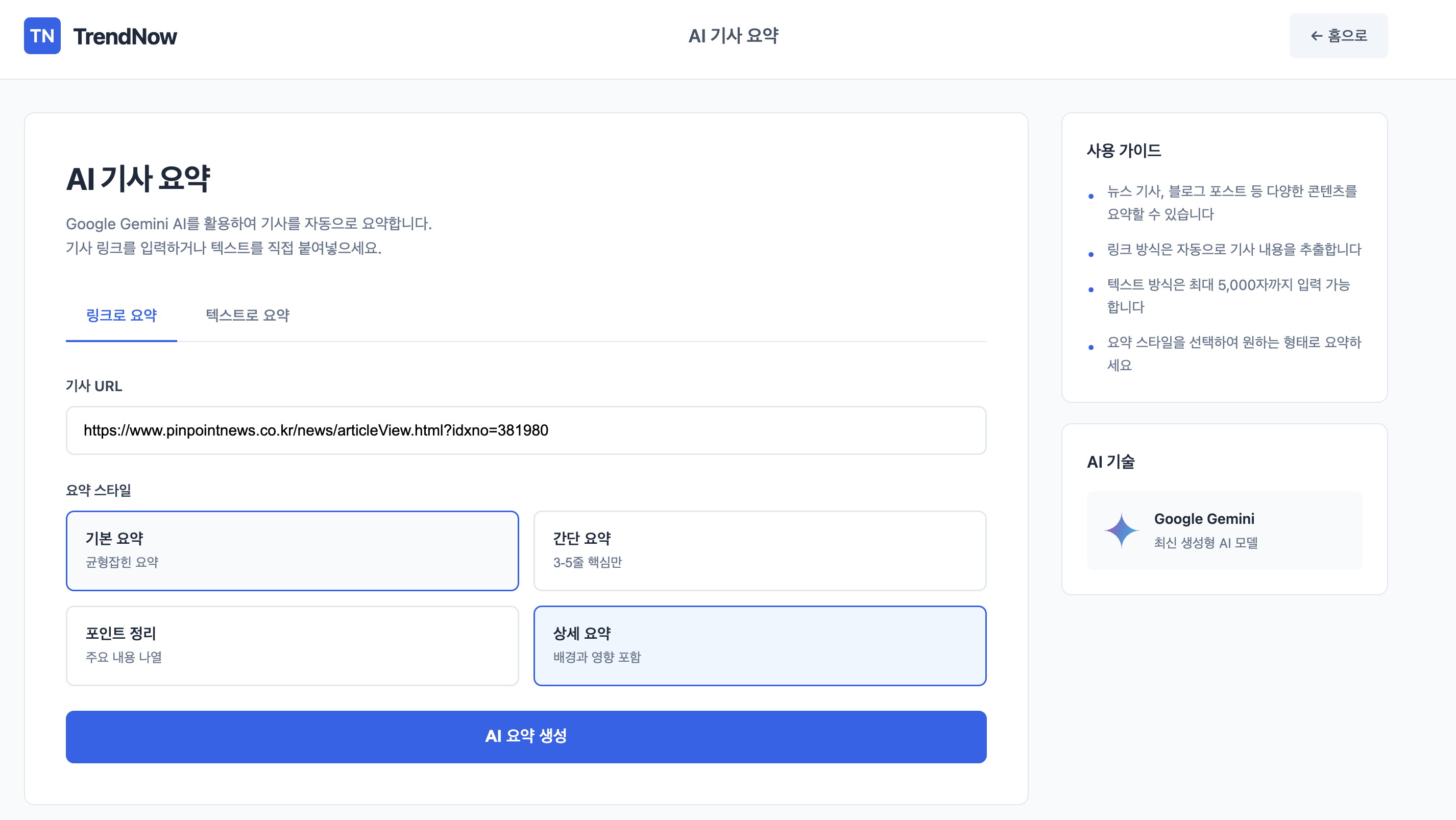Click the Google Gemini model name text

pos(1204,518)
